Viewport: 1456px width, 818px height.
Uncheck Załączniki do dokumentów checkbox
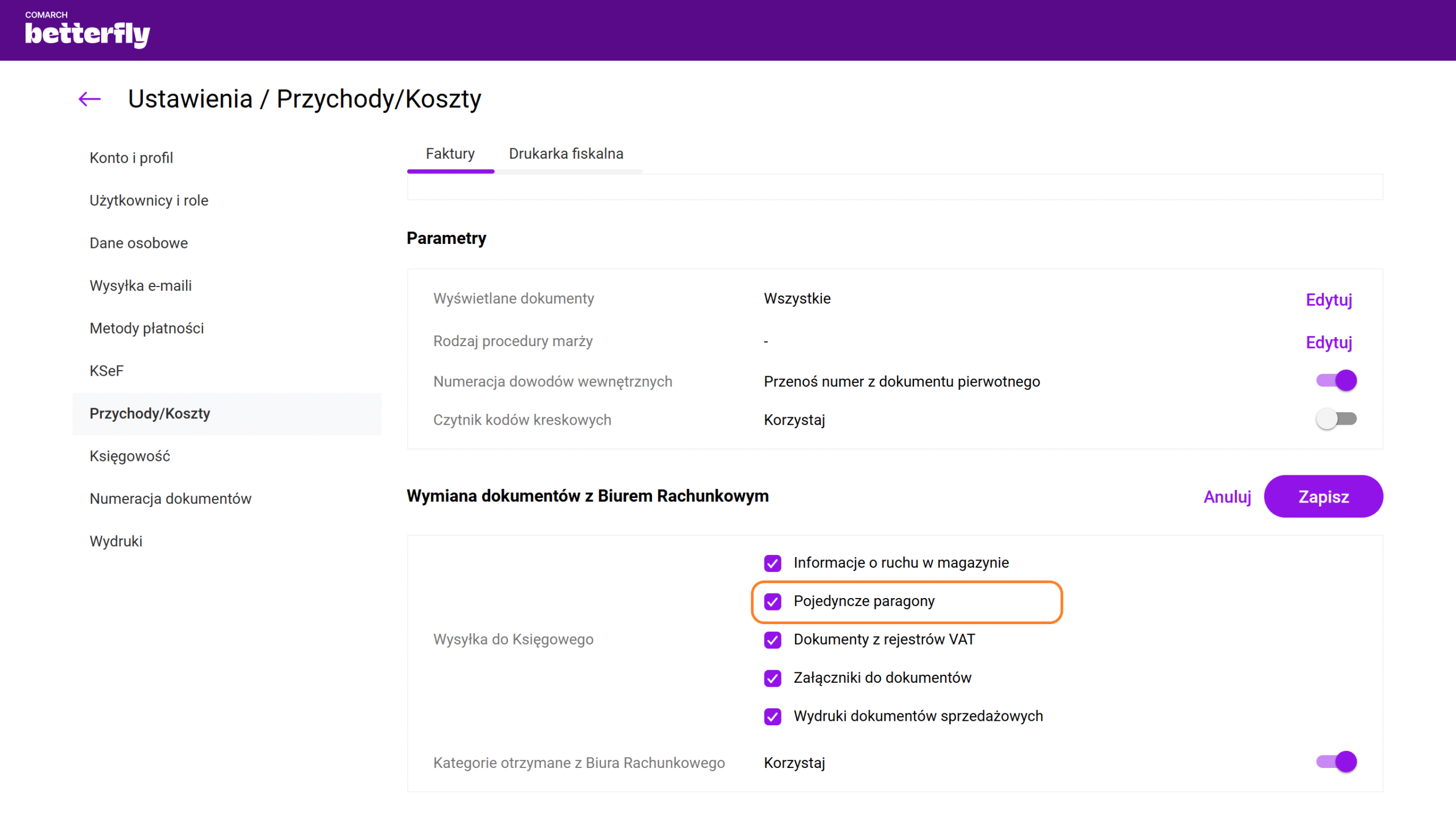(x=772, y=678)
